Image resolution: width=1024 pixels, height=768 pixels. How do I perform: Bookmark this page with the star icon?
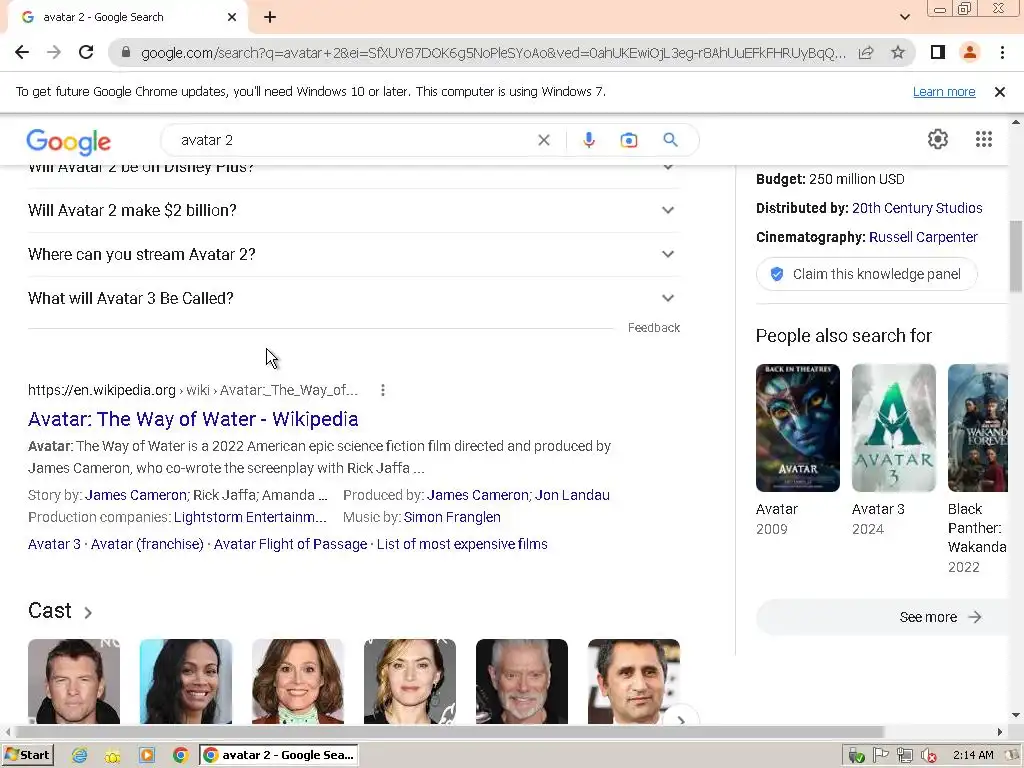pos(898,52)
